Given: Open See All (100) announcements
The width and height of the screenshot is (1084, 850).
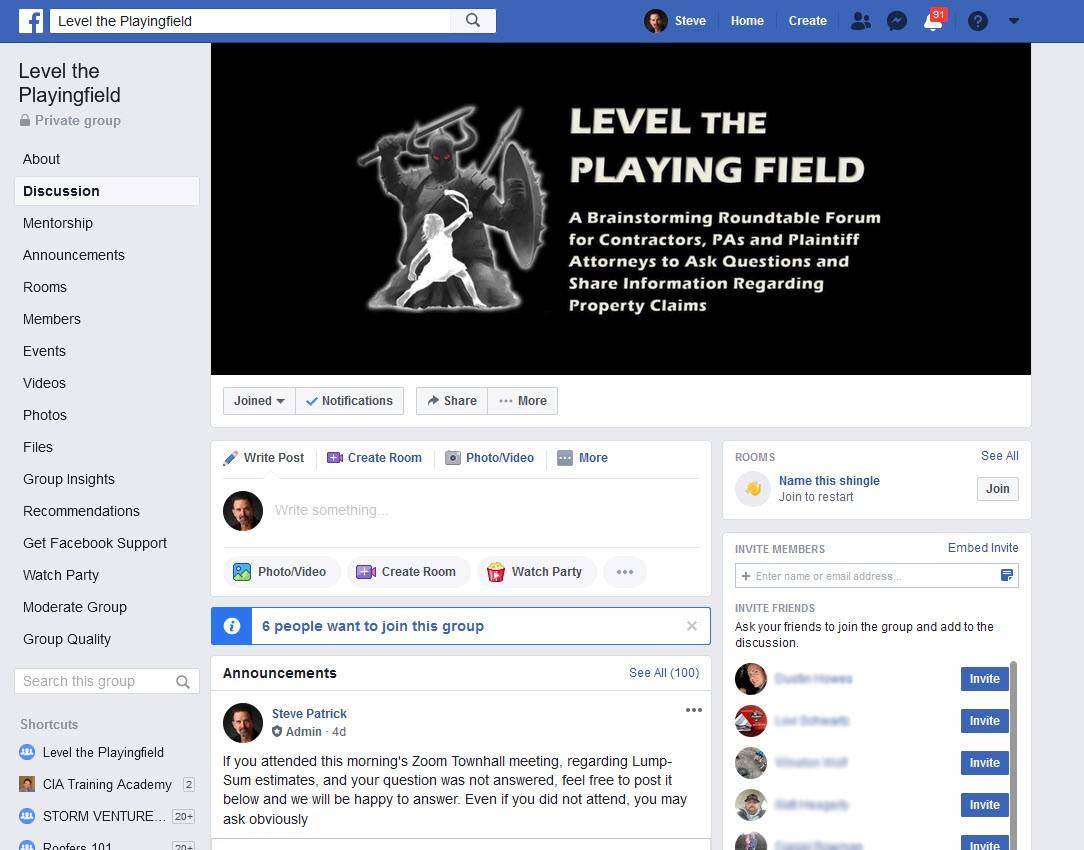Looking at the screenshot, I should [x=664, y=672].
